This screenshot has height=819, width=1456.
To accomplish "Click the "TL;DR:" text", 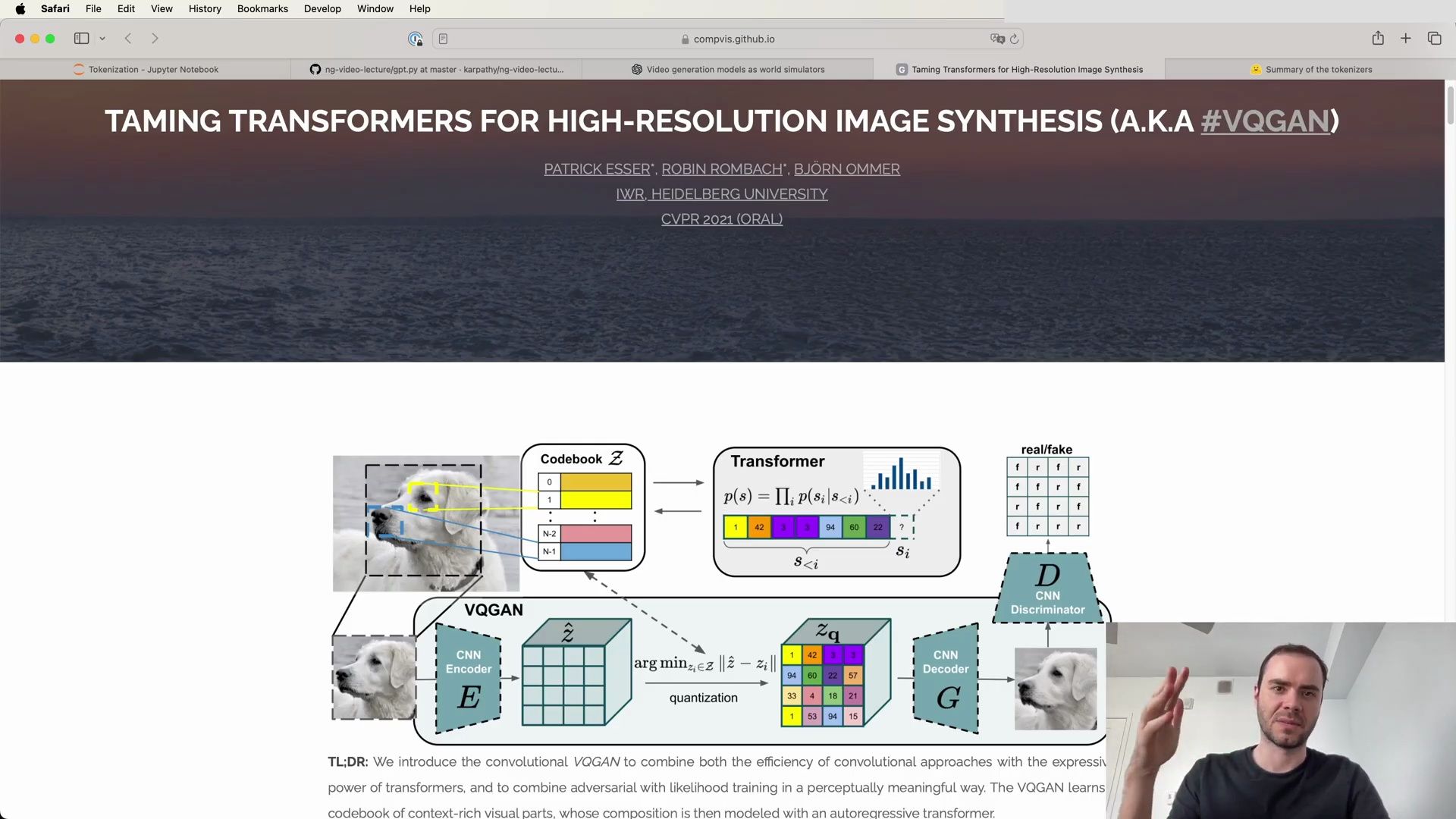I will 347,761.
